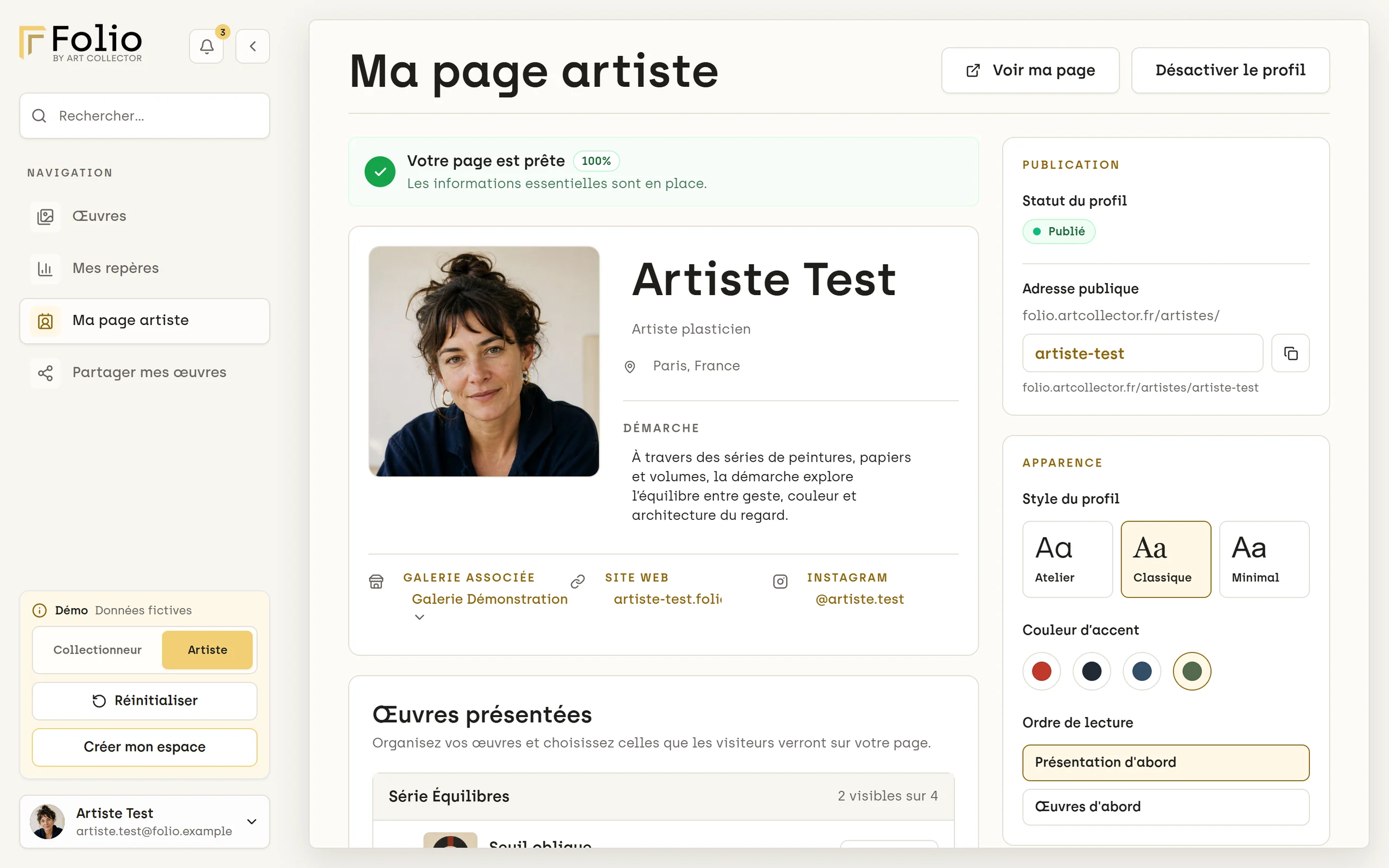Click the Publié status badge
Viewport: 1389px width, 868px height.
[x=1059, y=231]
